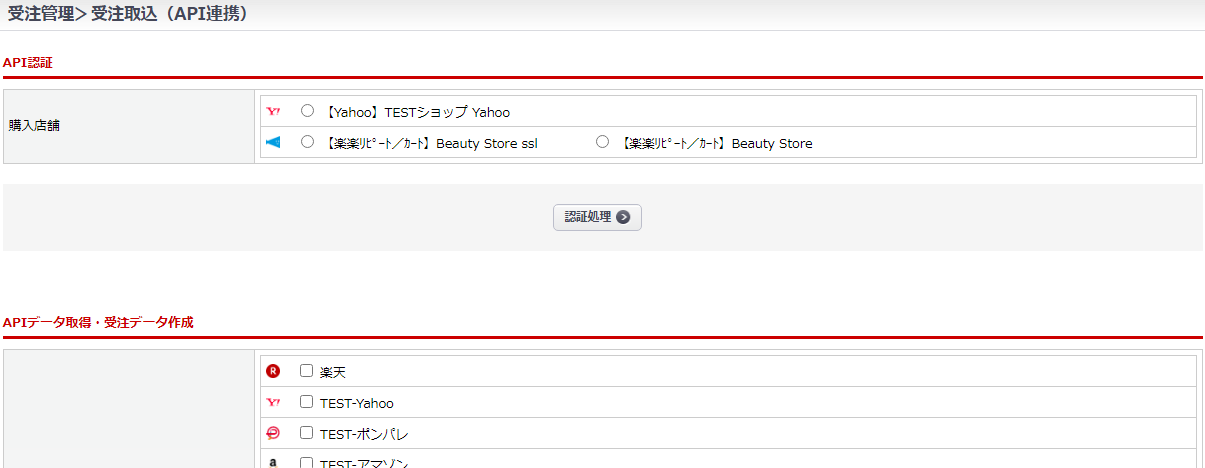1205x468 pixels.
Task: Click the 【楽楽リピート／カート】Beauty Store ssl label
Action: click(x=430, y=143)
